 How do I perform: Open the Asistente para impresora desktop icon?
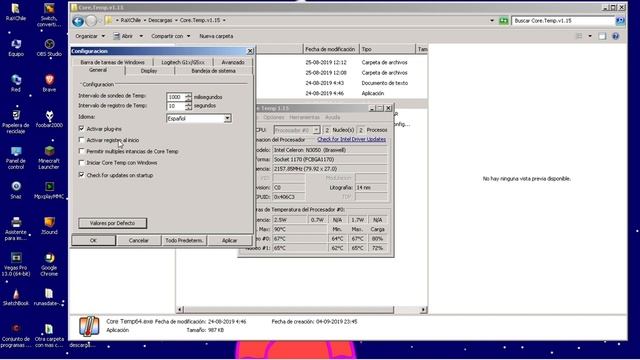[16, 229]
